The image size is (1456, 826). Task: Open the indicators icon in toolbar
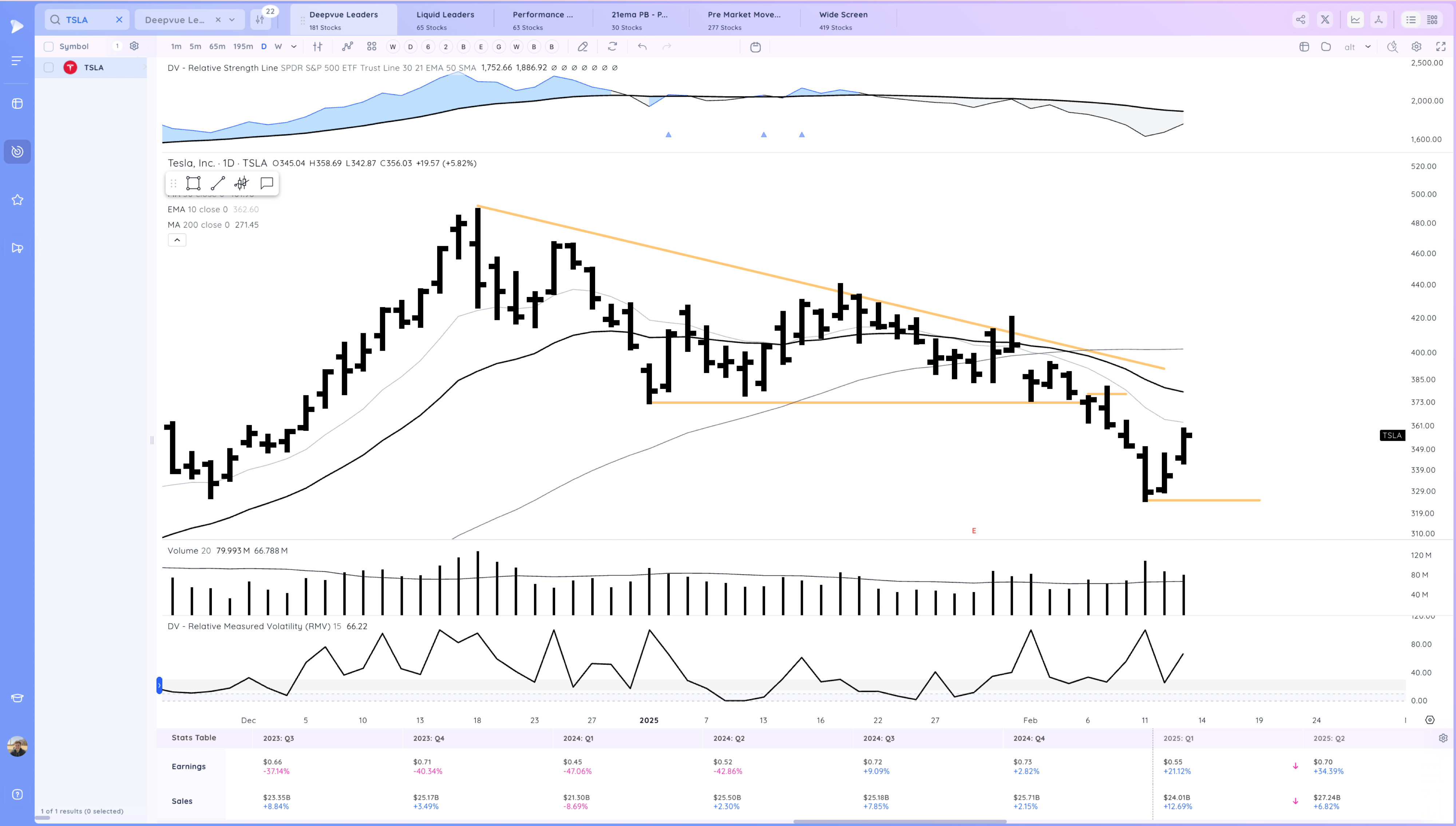click(347, 47)
